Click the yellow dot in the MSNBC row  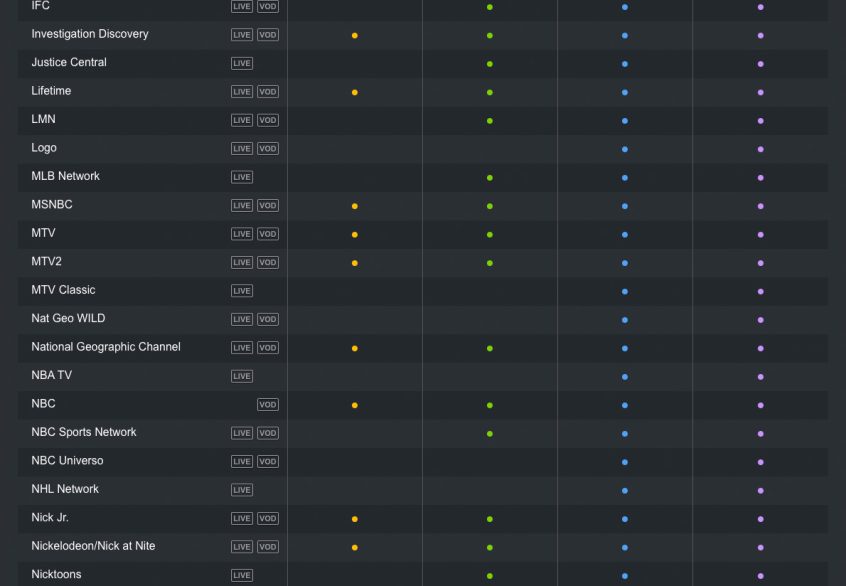354,206
